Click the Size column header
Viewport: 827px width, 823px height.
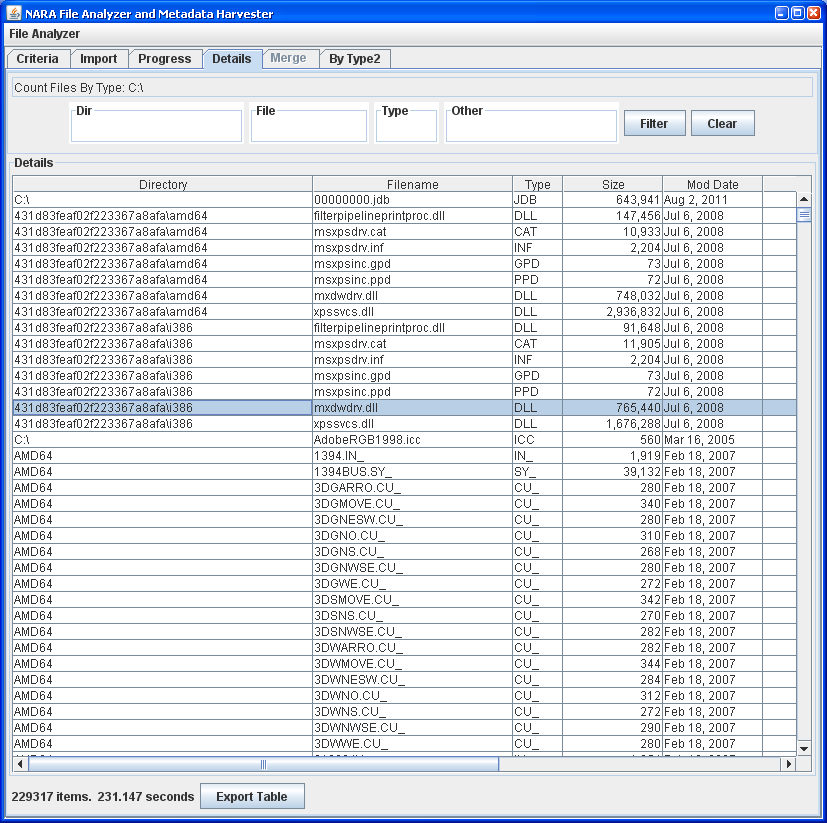[x=613, y=185]
